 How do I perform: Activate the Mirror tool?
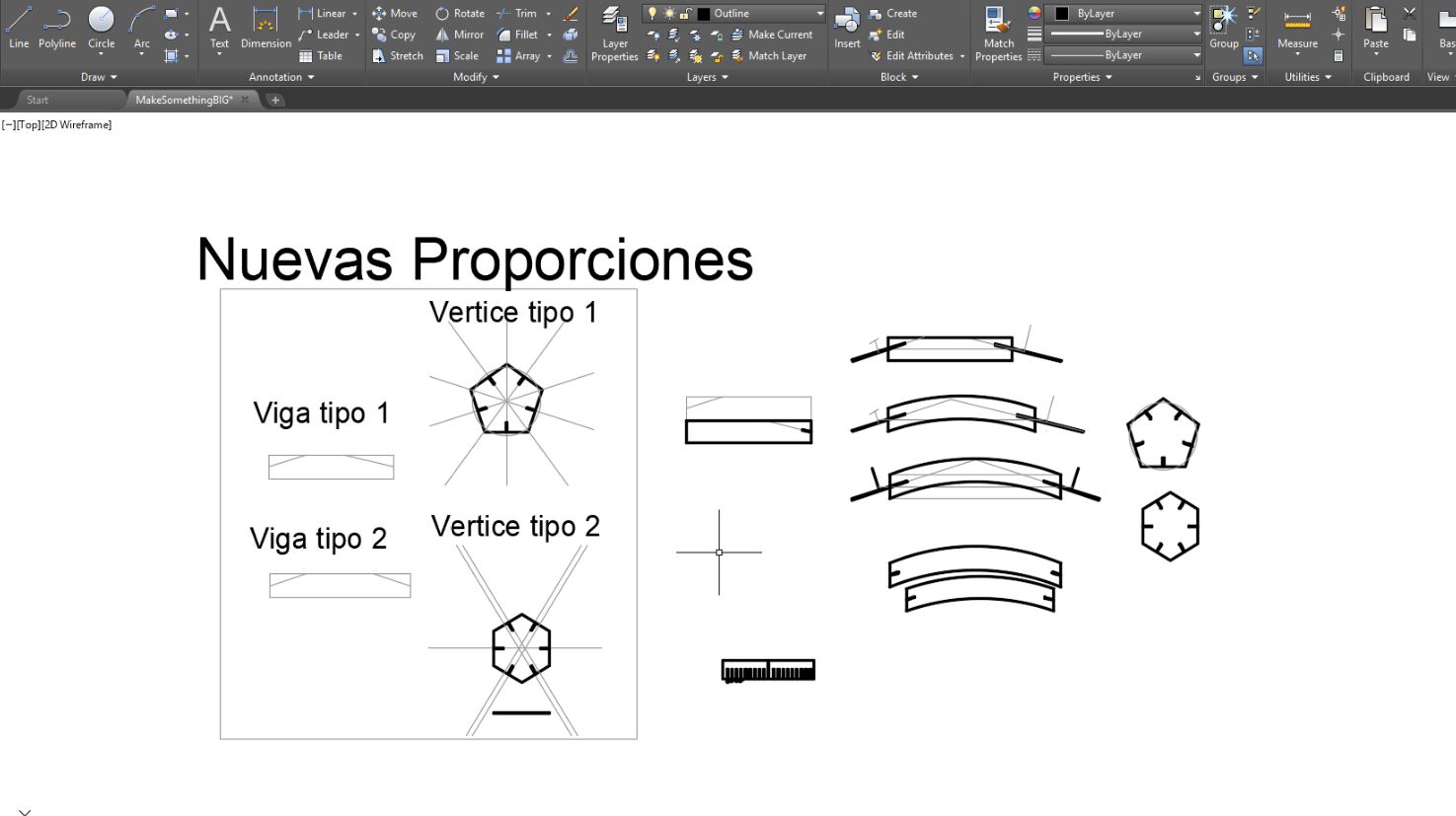pos(460,35)
